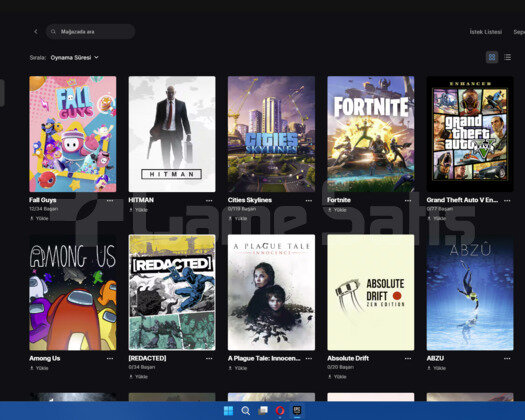Click the 'Among Us' title text
The image size is (525, 420).
45,358
